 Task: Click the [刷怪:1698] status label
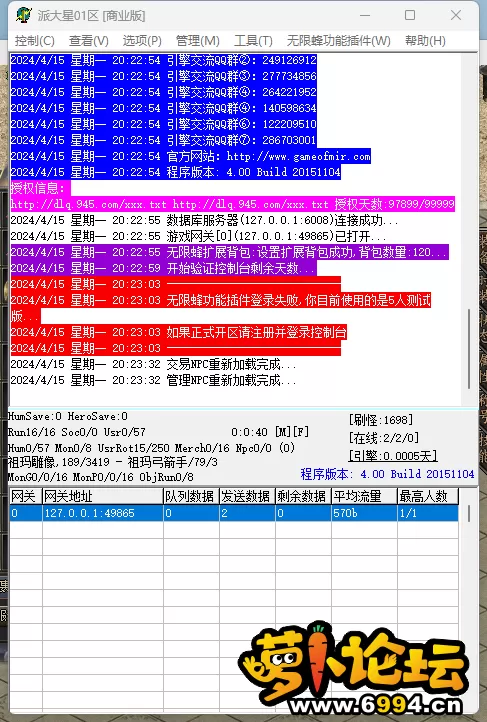[x=381, y=419]
